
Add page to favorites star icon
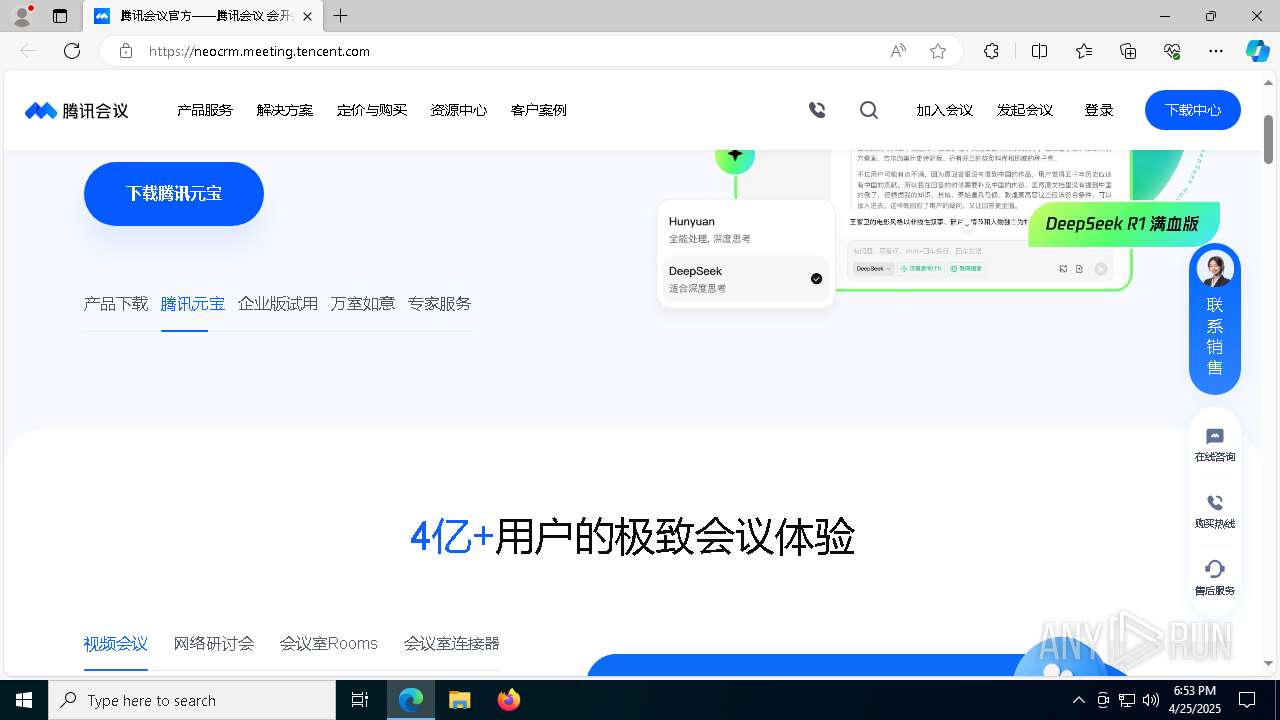938,51
